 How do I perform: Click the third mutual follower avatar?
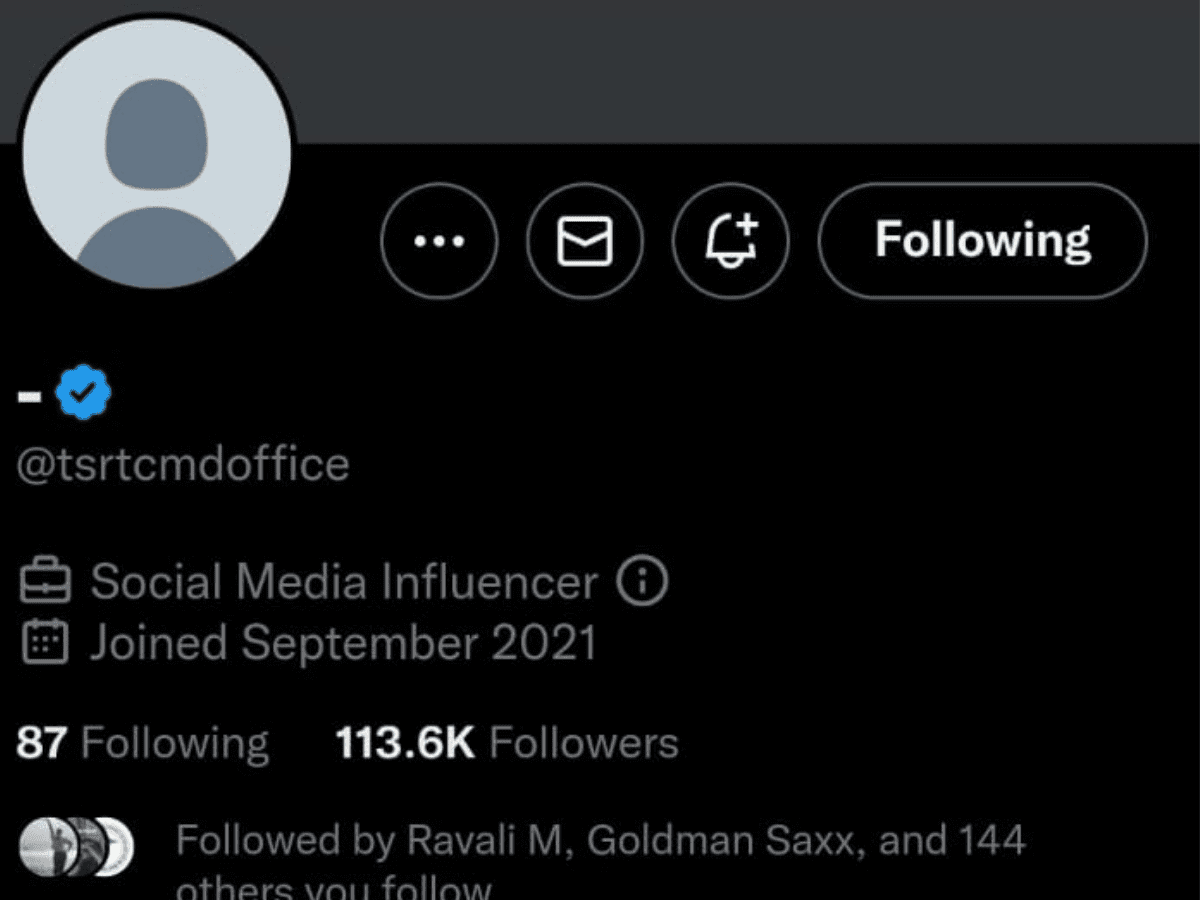(x=114, y=846)
